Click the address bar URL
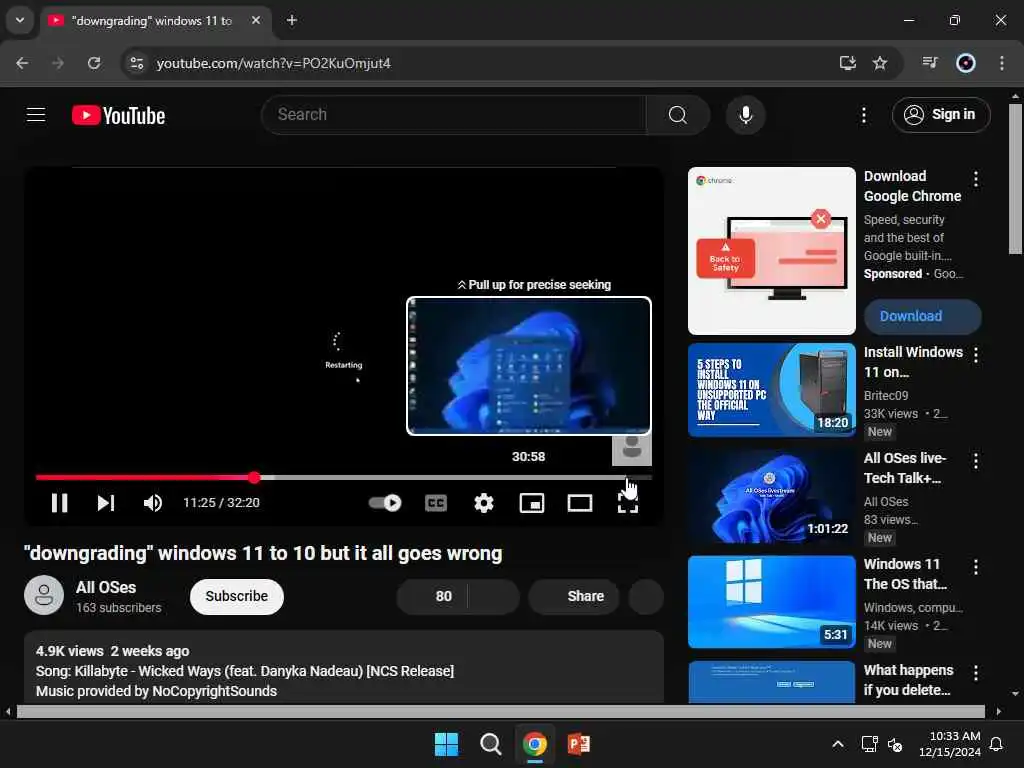Viewport: 1024px width, 768px height. pos(273,63)
